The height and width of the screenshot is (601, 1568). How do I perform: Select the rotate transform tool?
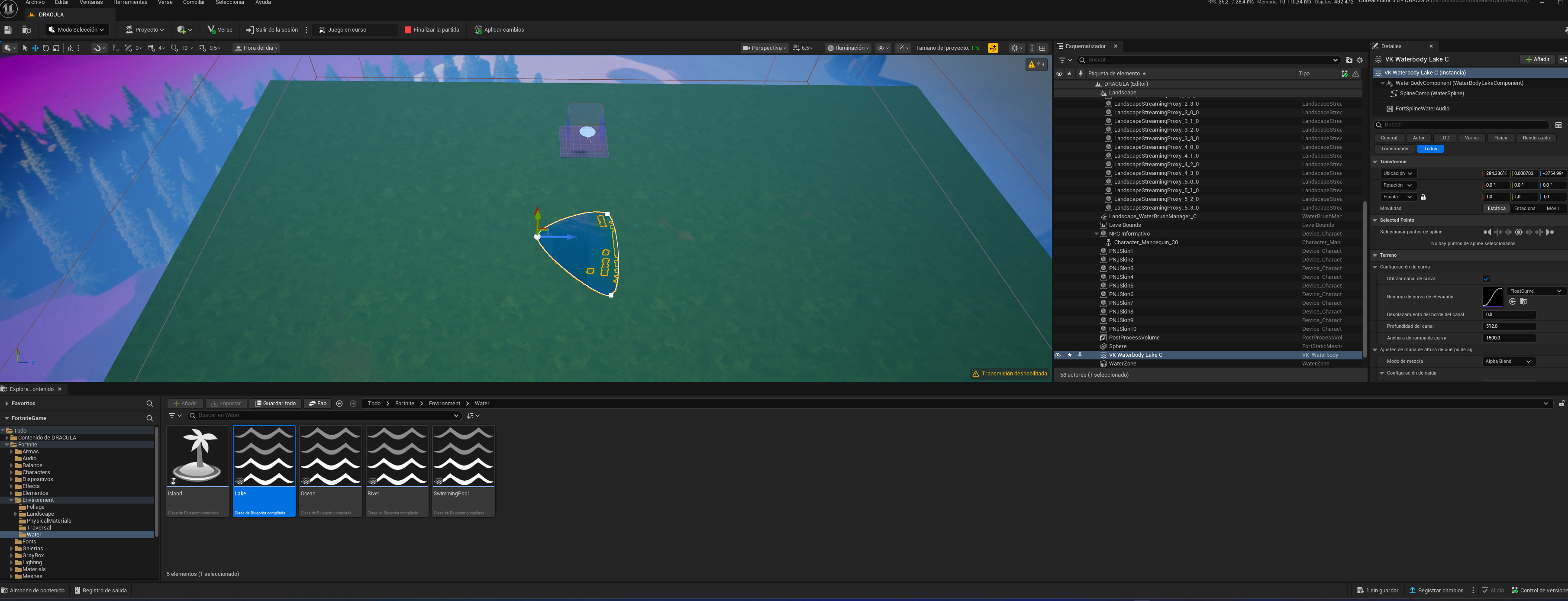click(x=45, y=48)
